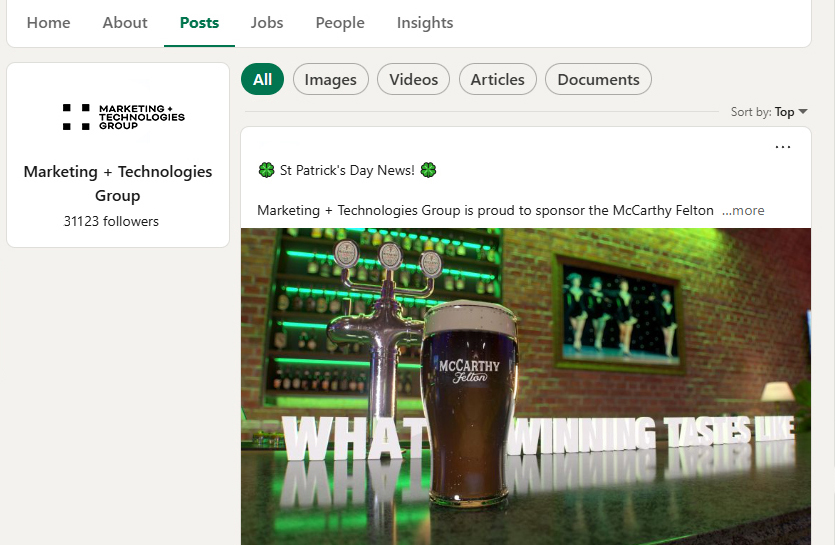The image size is (835, 545).
Task: Open the Sort by Top dropdown arrow
Action: (x=803, y=112)
